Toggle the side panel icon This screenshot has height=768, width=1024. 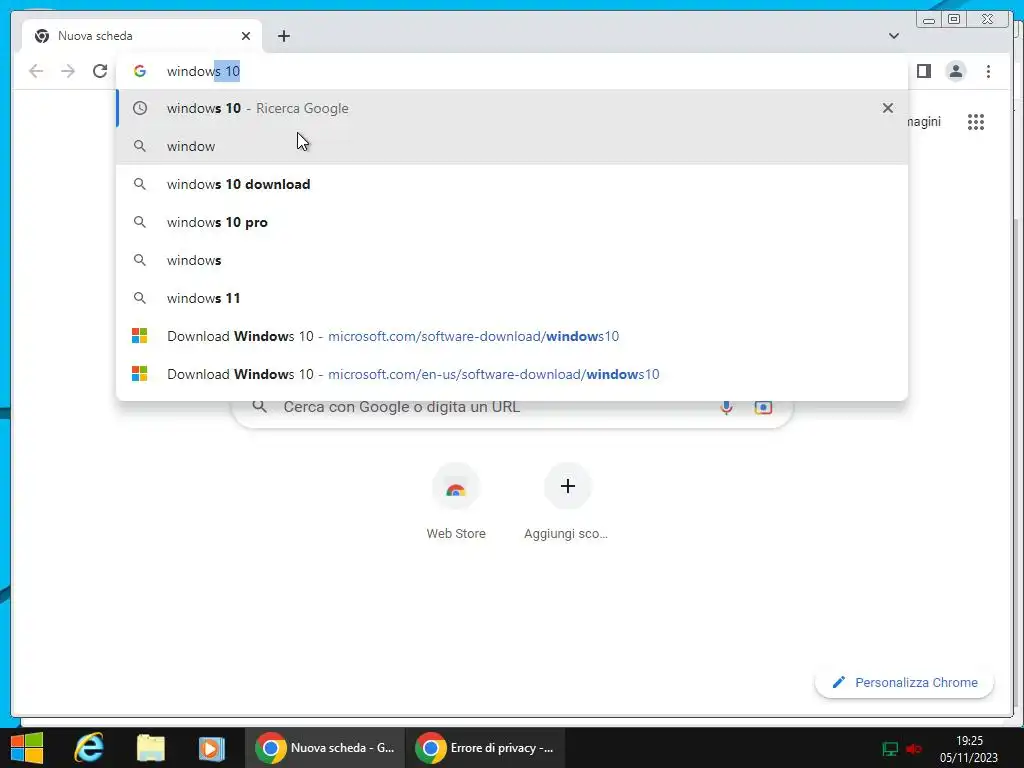pos(923,71)
